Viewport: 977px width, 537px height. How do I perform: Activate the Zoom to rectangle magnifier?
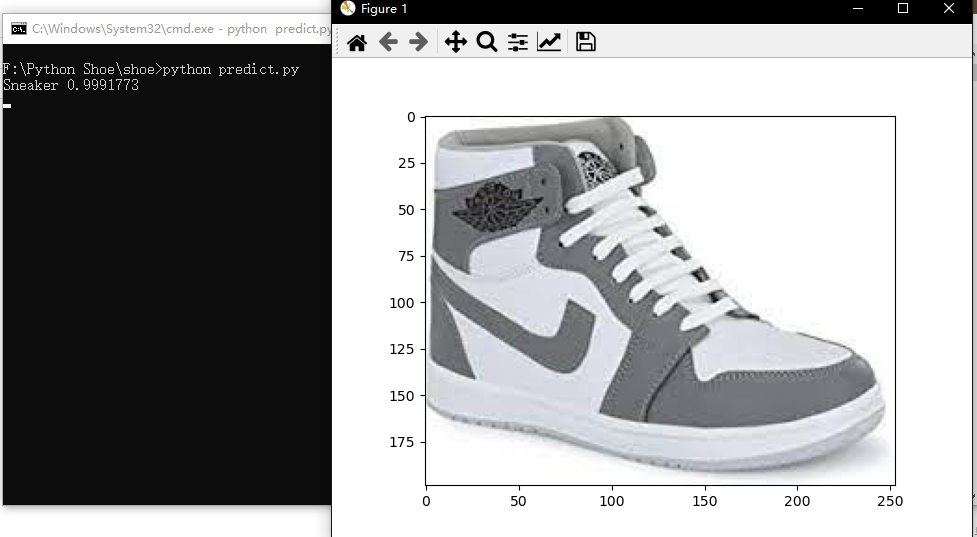487,42
